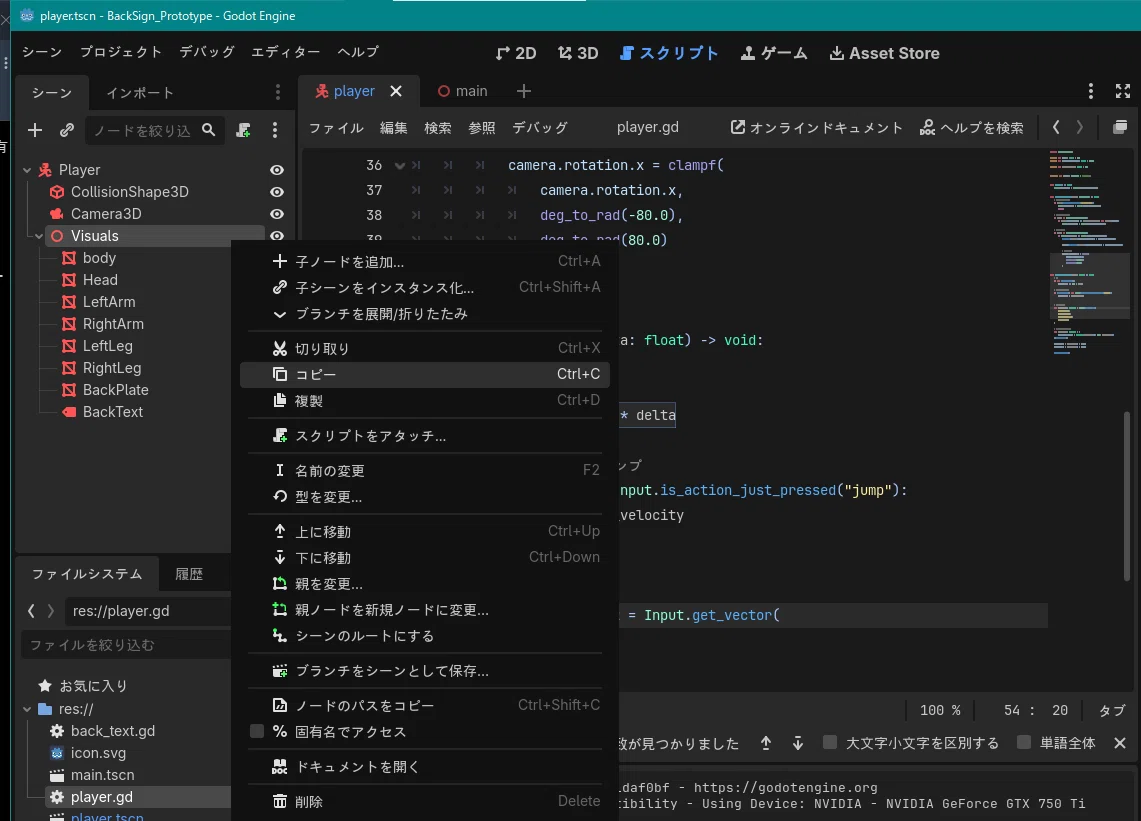1141x821 pixels.
Task: Collapse the Player root node
Action: (x=27, y=170)
